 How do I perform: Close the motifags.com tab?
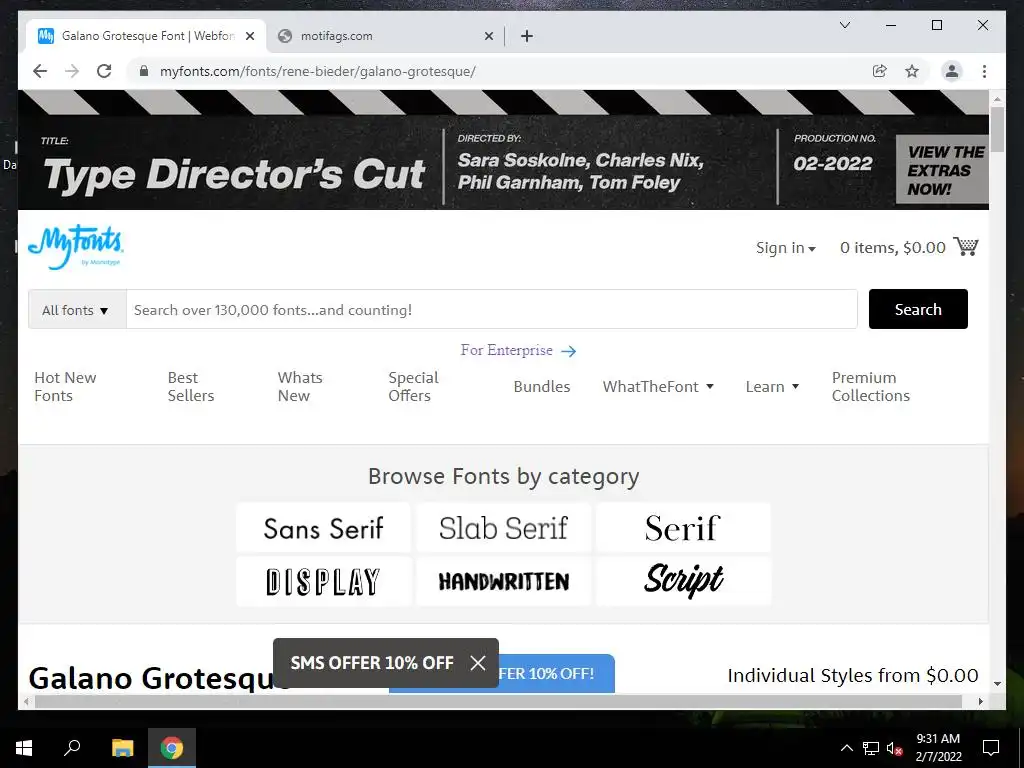tap(488, 37)
